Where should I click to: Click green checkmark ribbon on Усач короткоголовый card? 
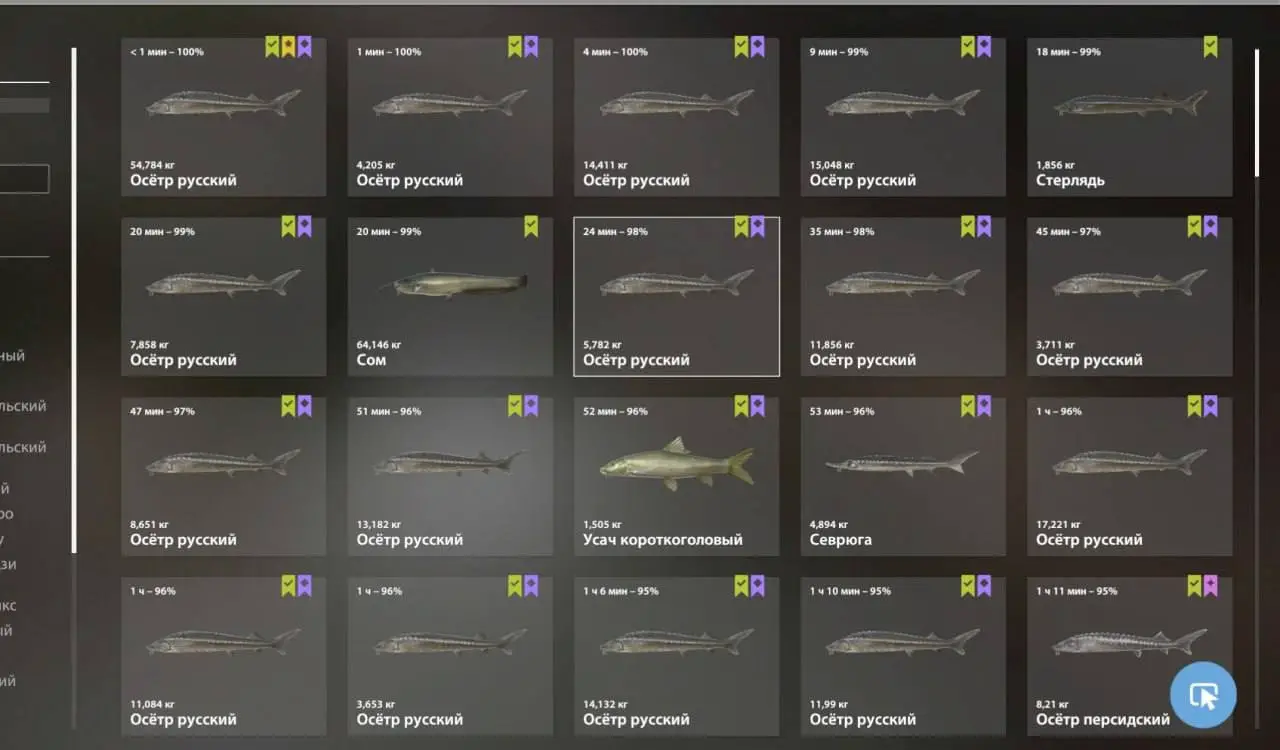pos(741,405)
